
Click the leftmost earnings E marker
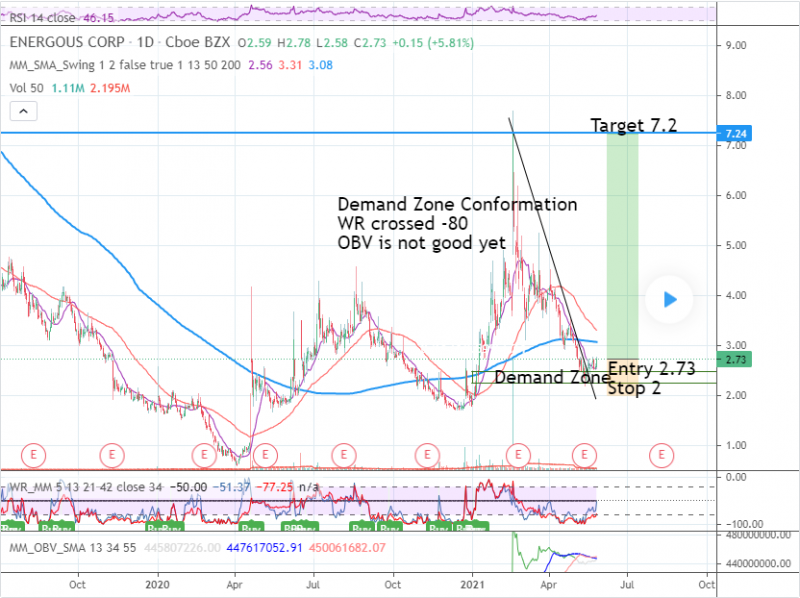pos(34,454)
